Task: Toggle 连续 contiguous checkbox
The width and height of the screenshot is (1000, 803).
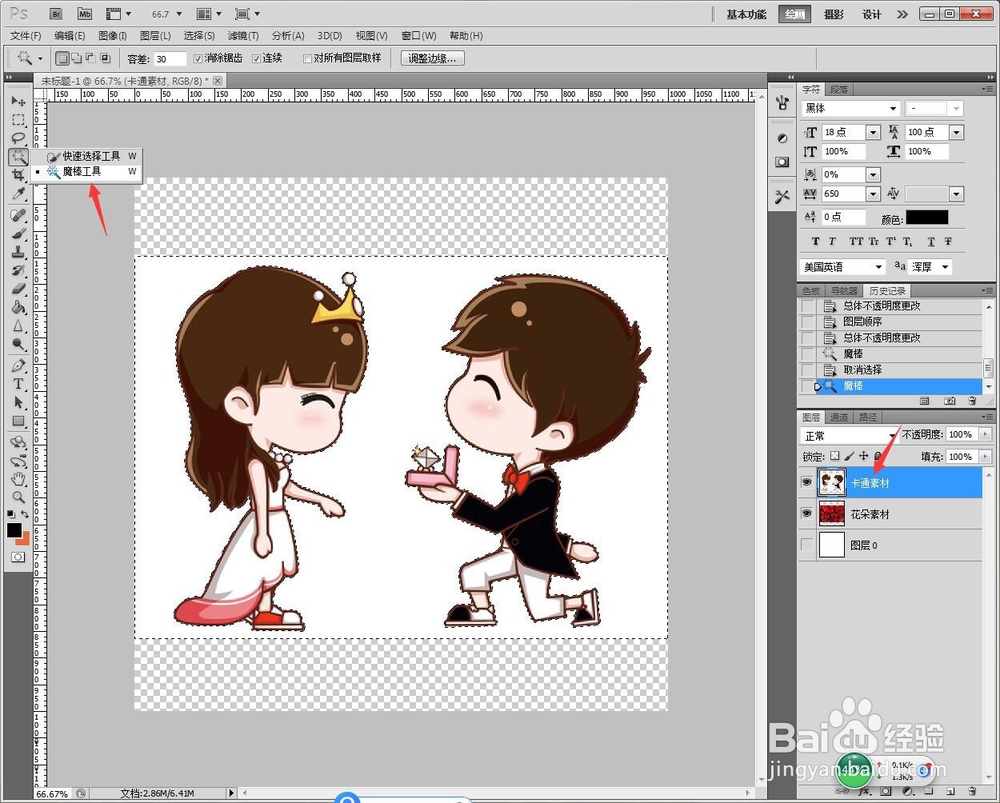Action: click(256, 59)
